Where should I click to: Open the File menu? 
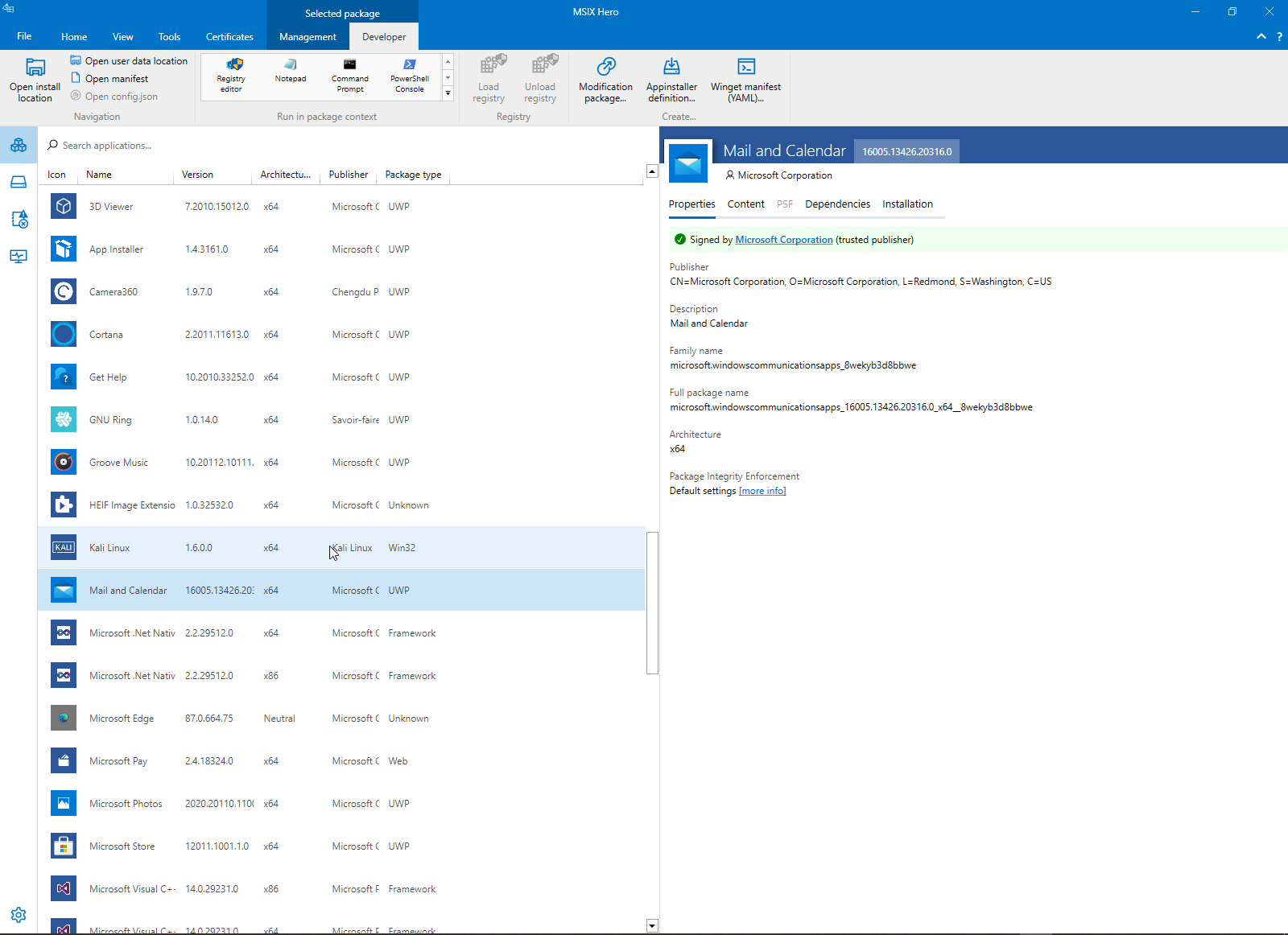click(24, 36)
